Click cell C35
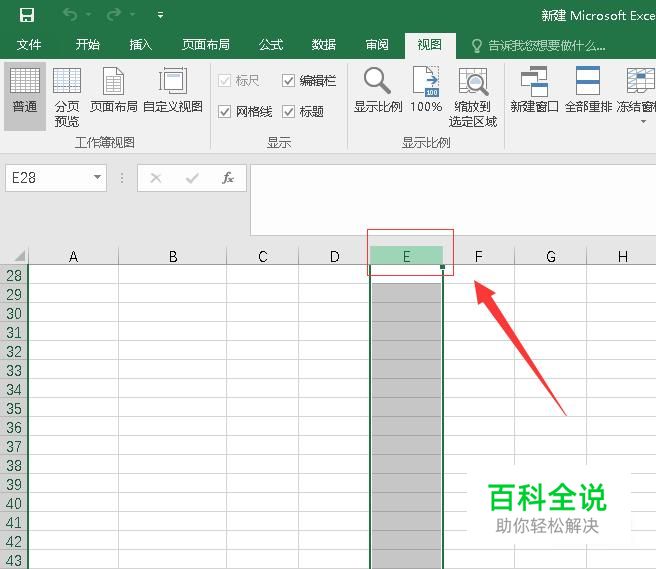 click(262, 408)
